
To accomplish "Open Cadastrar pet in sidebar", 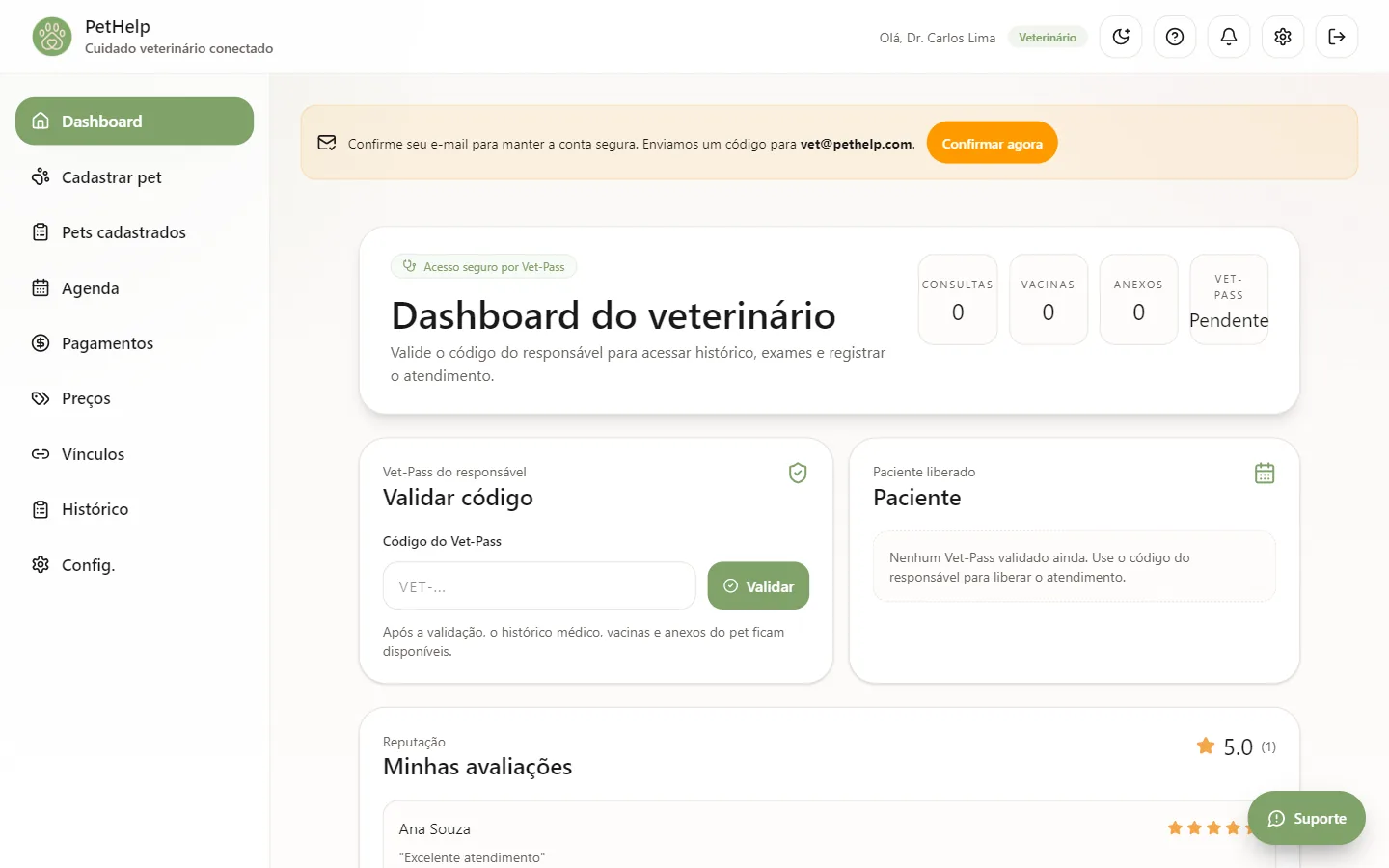I will (x=134, y=177).
